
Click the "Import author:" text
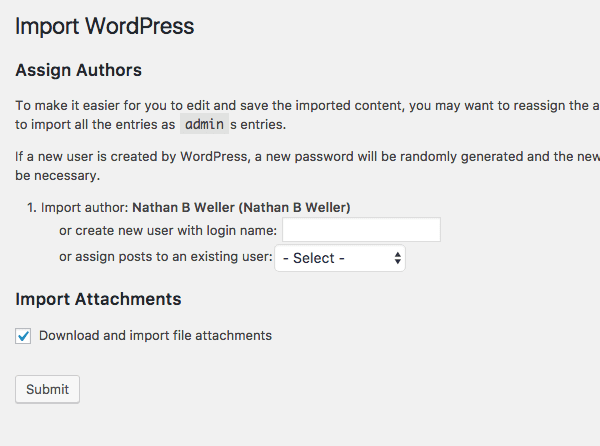coord(85,208)
